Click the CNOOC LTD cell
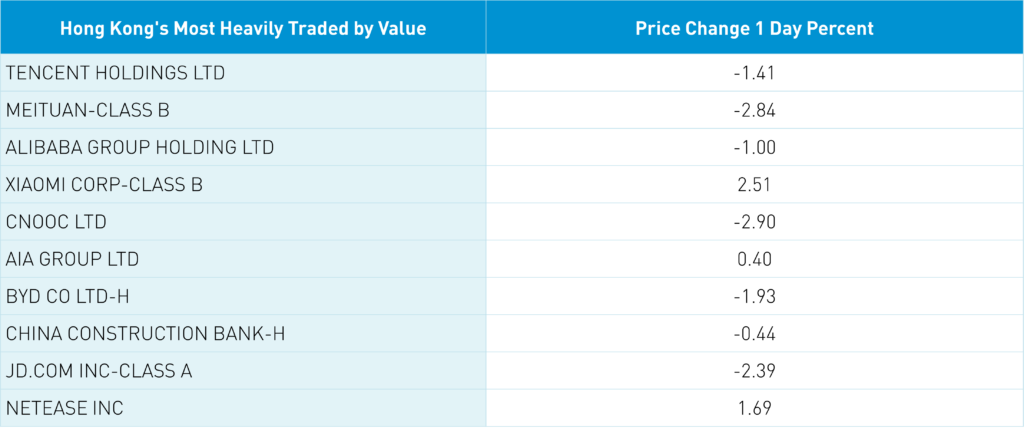Image resolution: width=1024 pixels, height=431 pixels. coord(56,221)
